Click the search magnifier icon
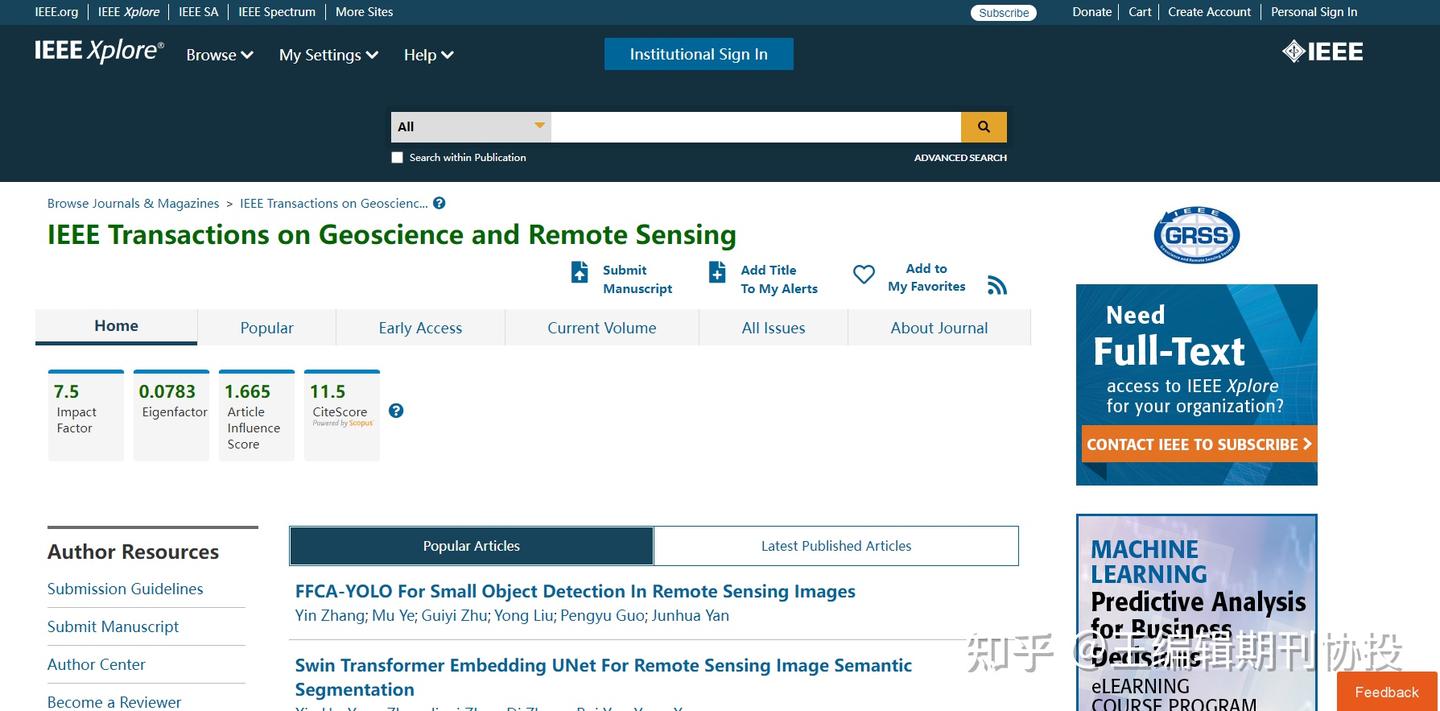 coord(983,127)
